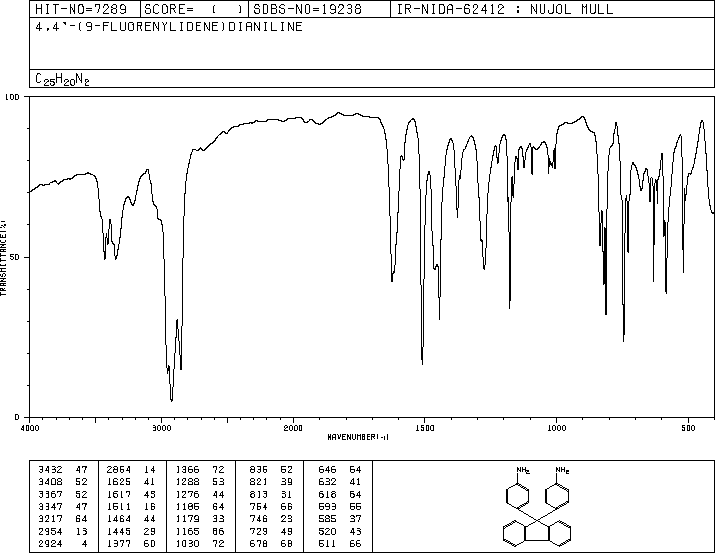
Task: Click the 1000 tick label on x-axis
Action: [x=556, y=428]
